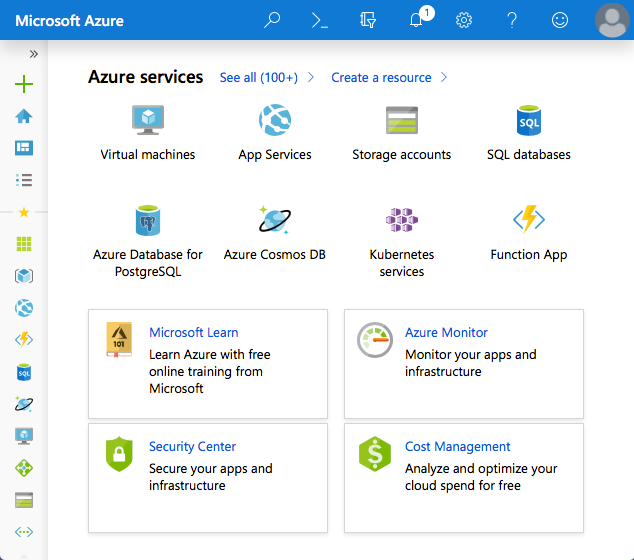634x560 pixels.
Task: Open the Help question mark menu
Action: click(x=512, y=20)
